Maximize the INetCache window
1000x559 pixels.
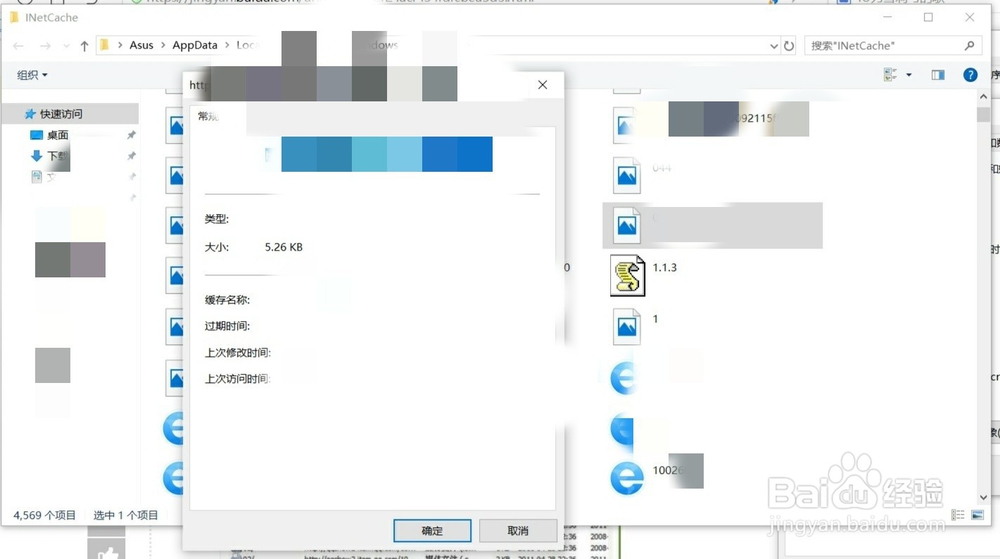929,17
